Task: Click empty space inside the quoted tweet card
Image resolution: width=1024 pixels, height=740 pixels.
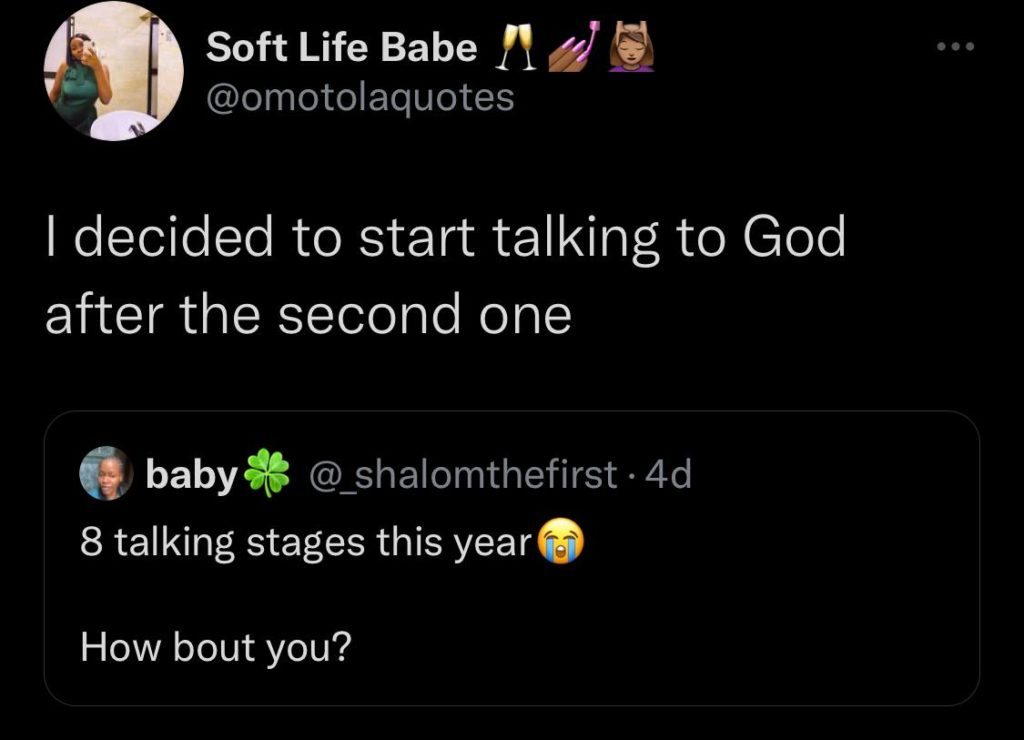Action: (x=700, y=620)
